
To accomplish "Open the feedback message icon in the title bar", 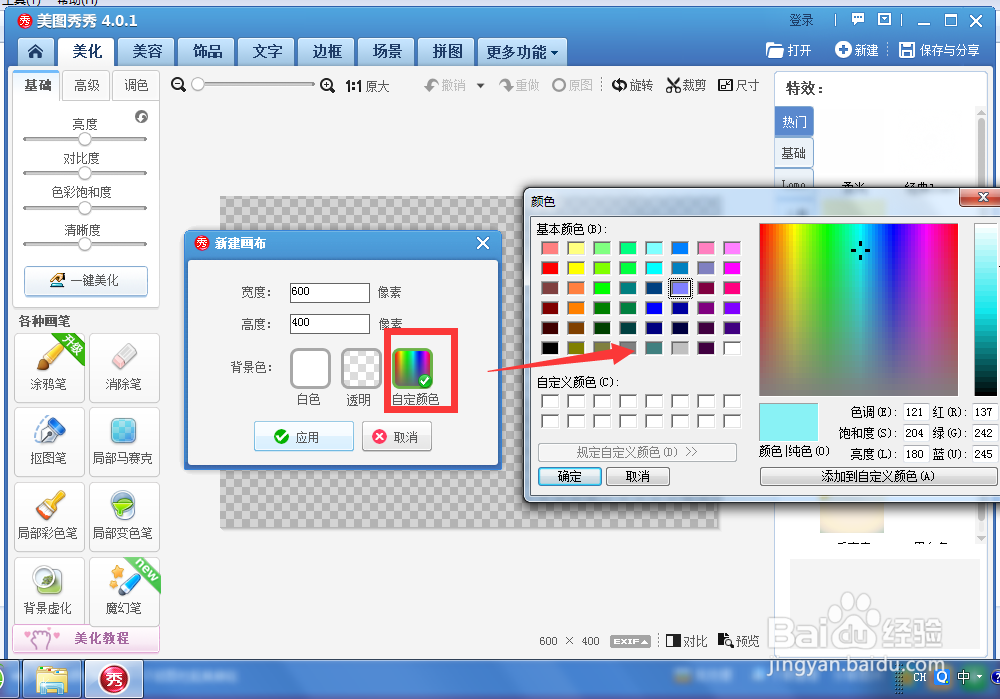I will 858,20.
